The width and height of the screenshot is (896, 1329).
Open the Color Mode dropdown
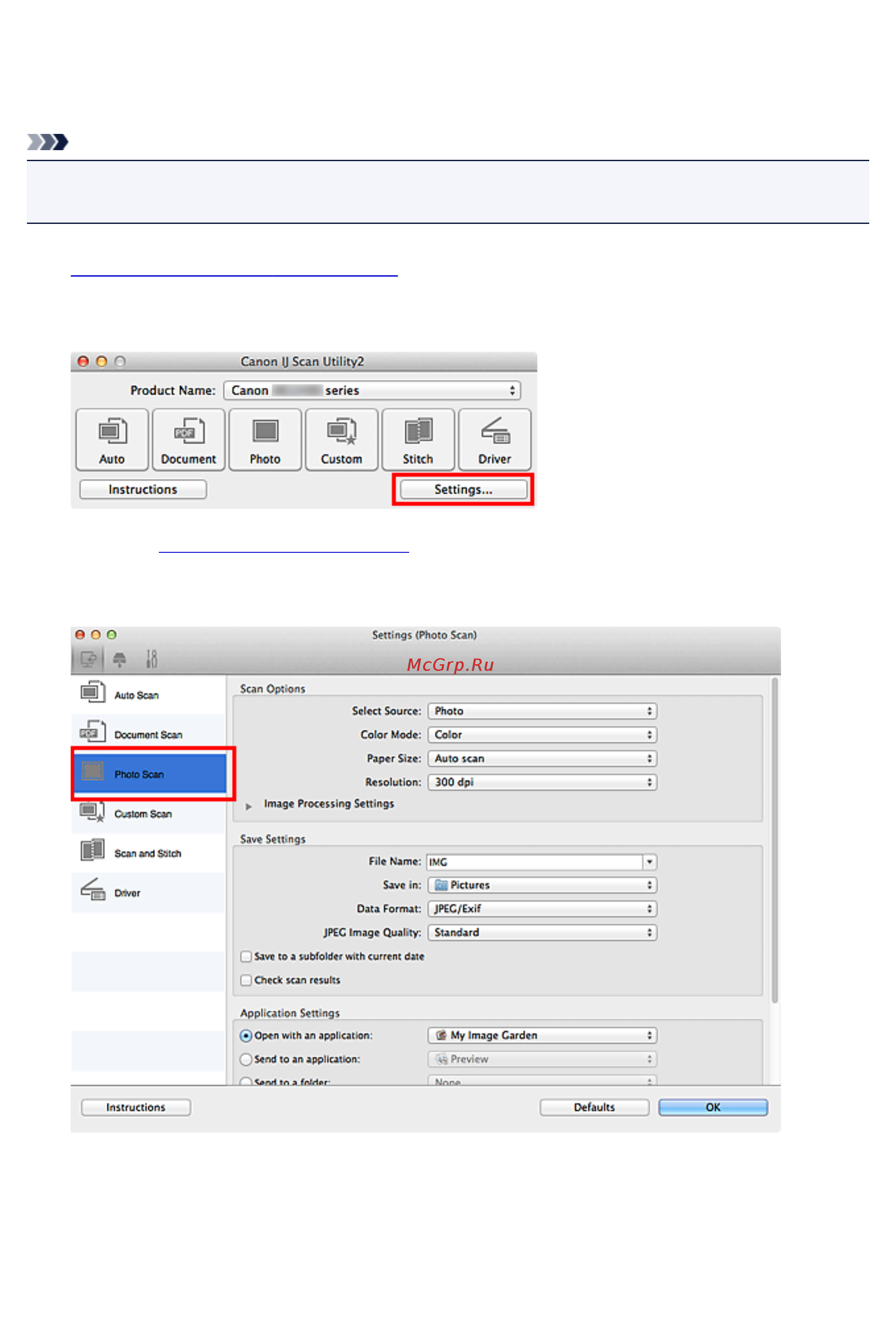coord(542,734)
